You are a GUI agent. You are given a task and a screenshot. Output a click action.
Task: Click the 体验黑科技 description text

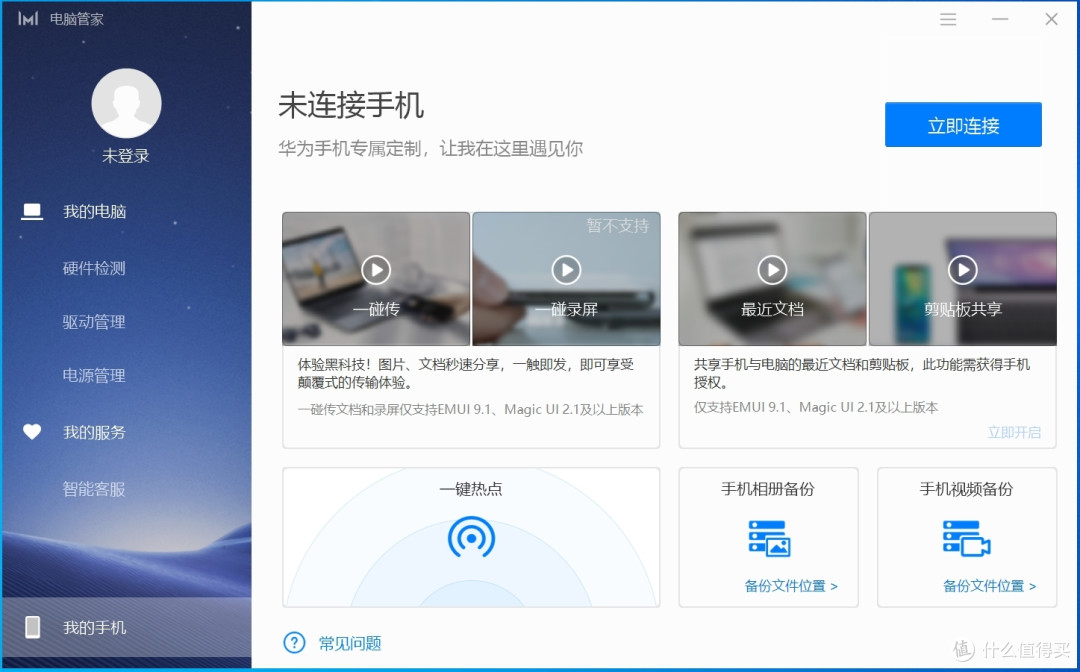click(x=466, y=373)
